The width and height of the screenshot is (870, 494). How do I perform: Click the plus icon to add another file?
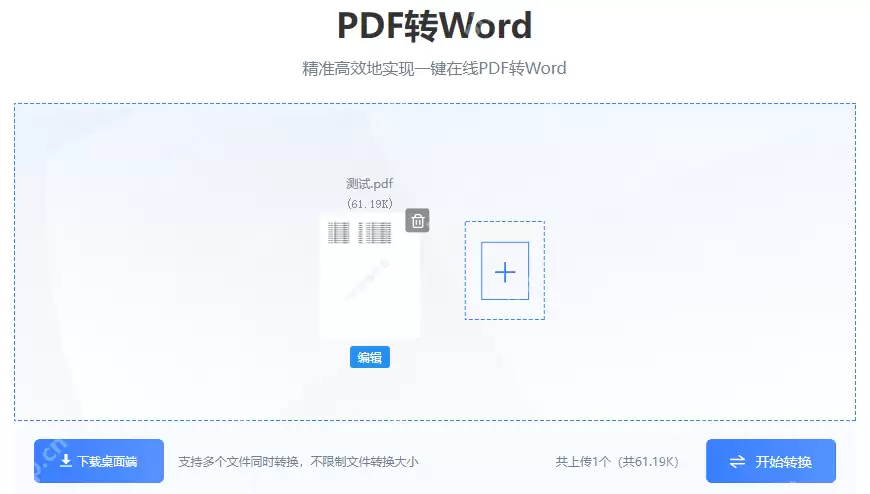coord(505,271)
